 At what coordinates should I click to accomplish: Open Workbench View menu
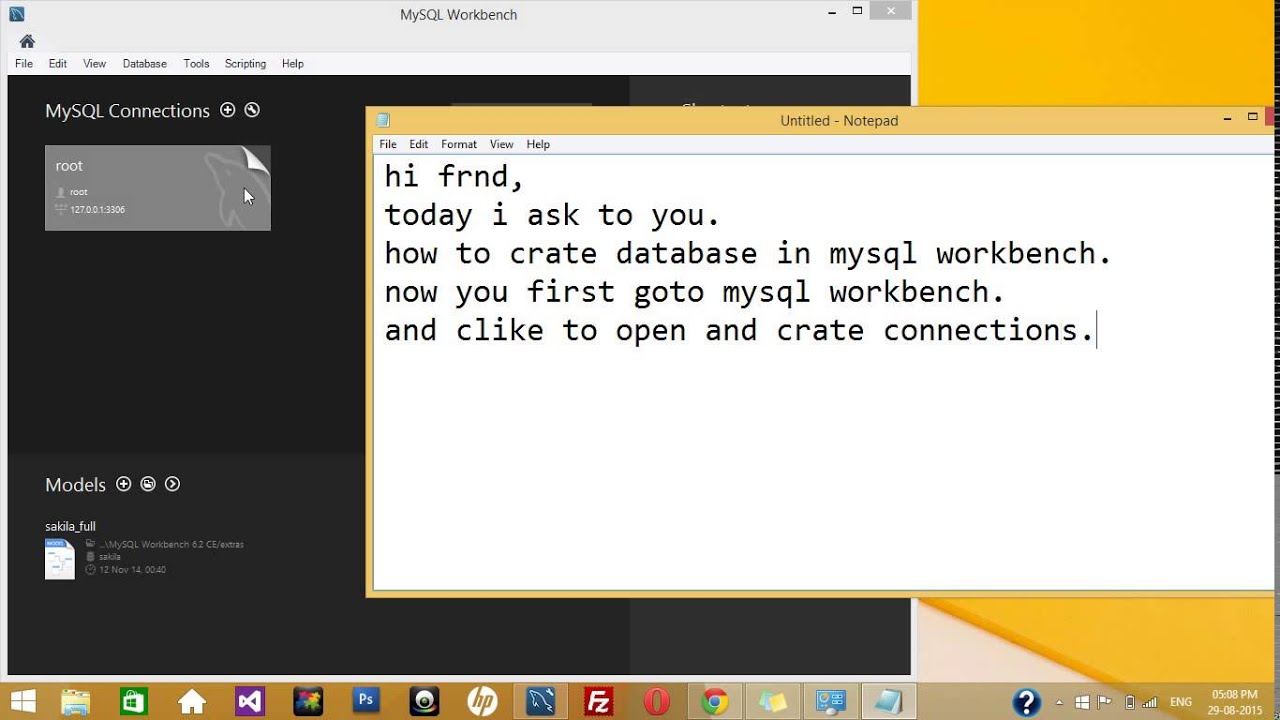[94, 63]
